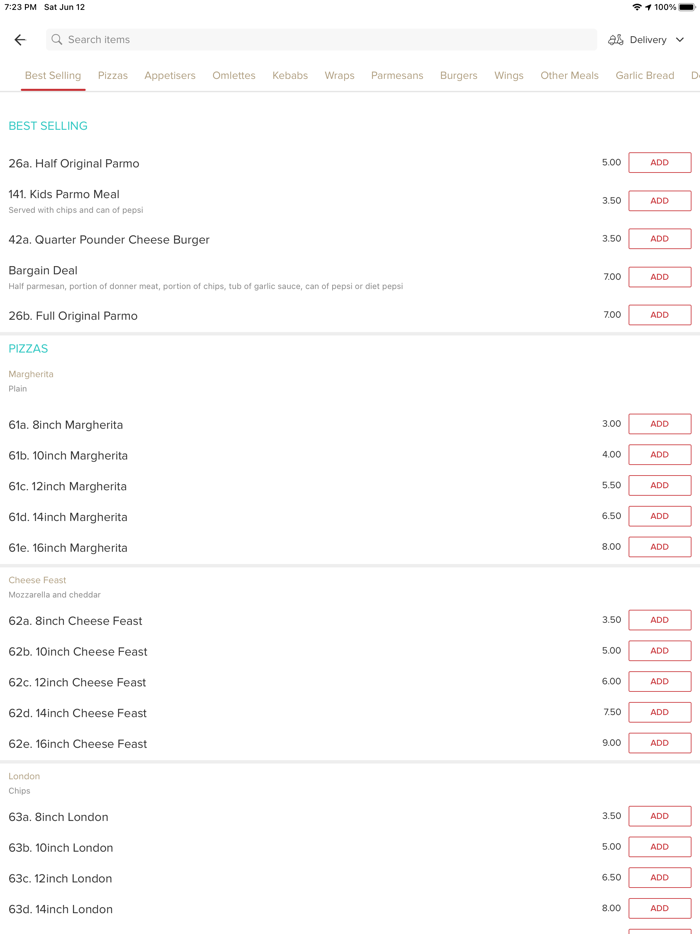The image size is (700, 934).
Task: Tap the battery icon in status bar
Action: pyautogui.click(x=687, y=7)
